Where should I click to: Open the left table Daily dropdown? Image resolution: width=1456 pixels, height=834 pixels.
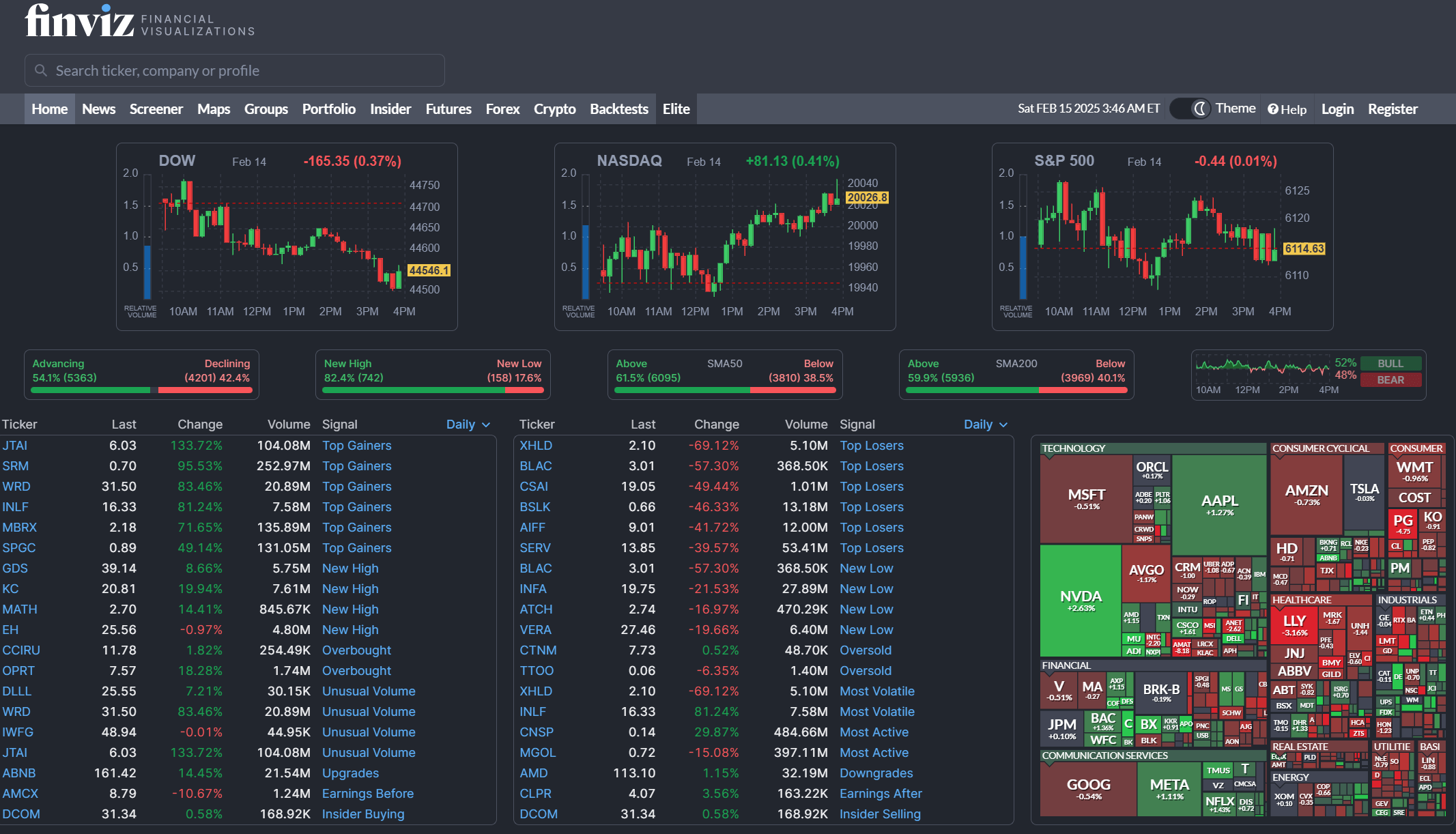468,425
